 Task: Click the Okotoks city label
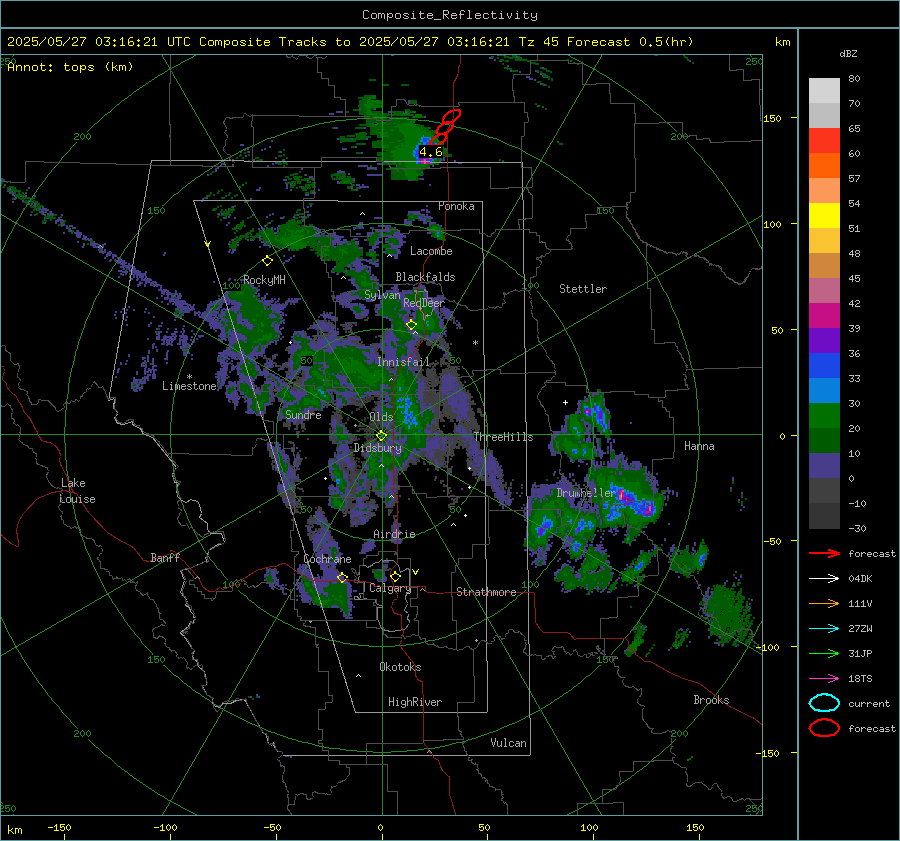point(400,667)
